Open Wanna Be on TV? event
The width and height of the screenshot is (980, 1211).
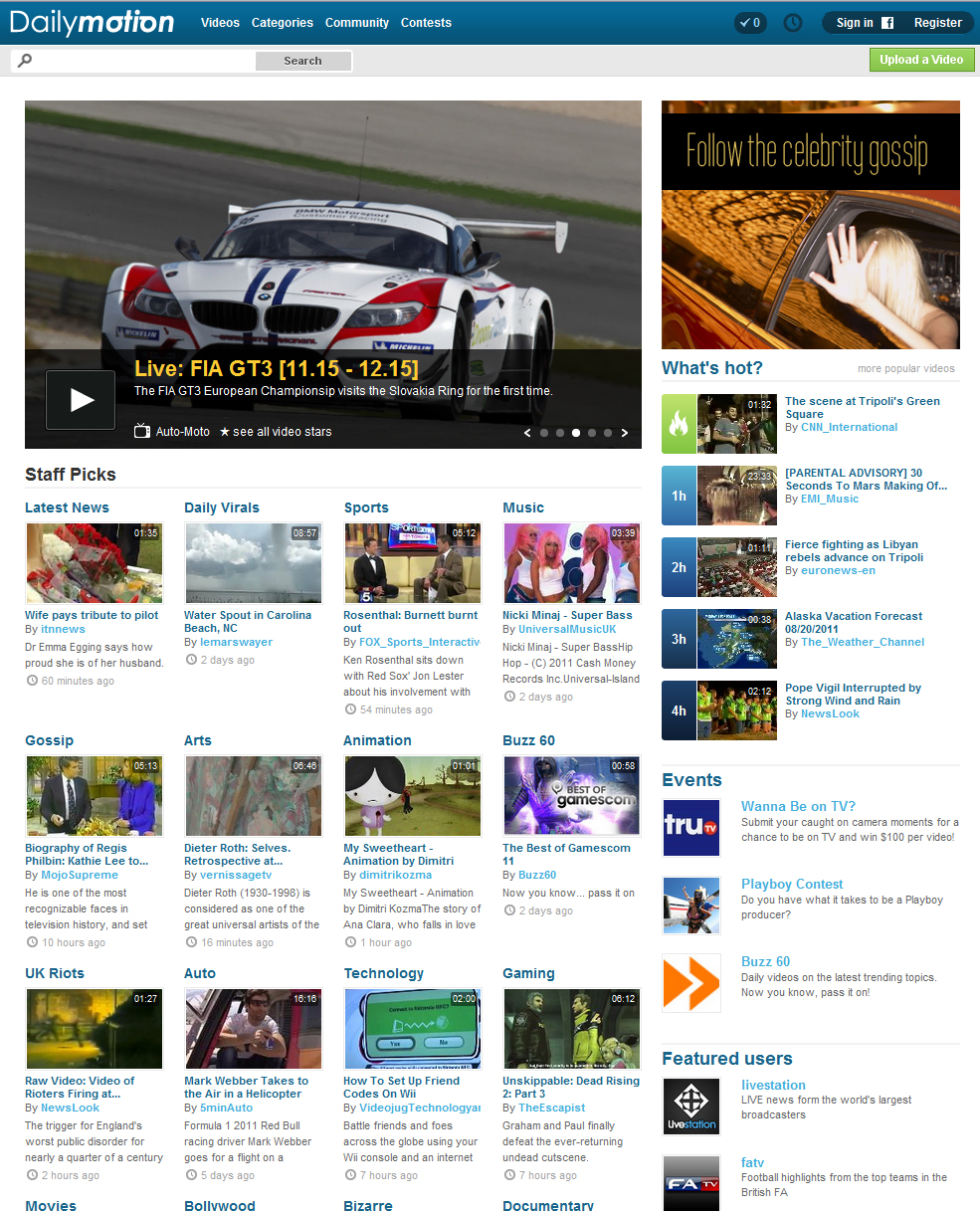pyautogui.click(x=798, y=806)
